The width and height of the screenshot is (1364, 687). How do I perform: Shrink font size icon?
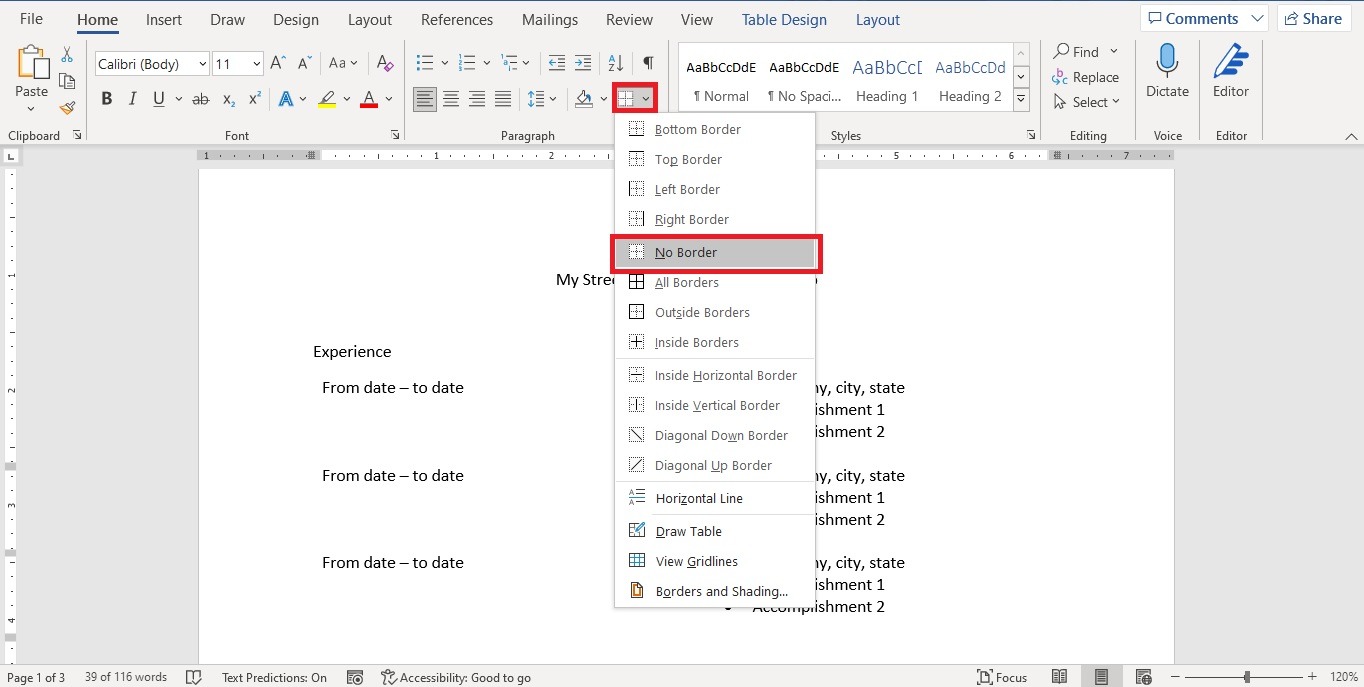click(305, 64)
